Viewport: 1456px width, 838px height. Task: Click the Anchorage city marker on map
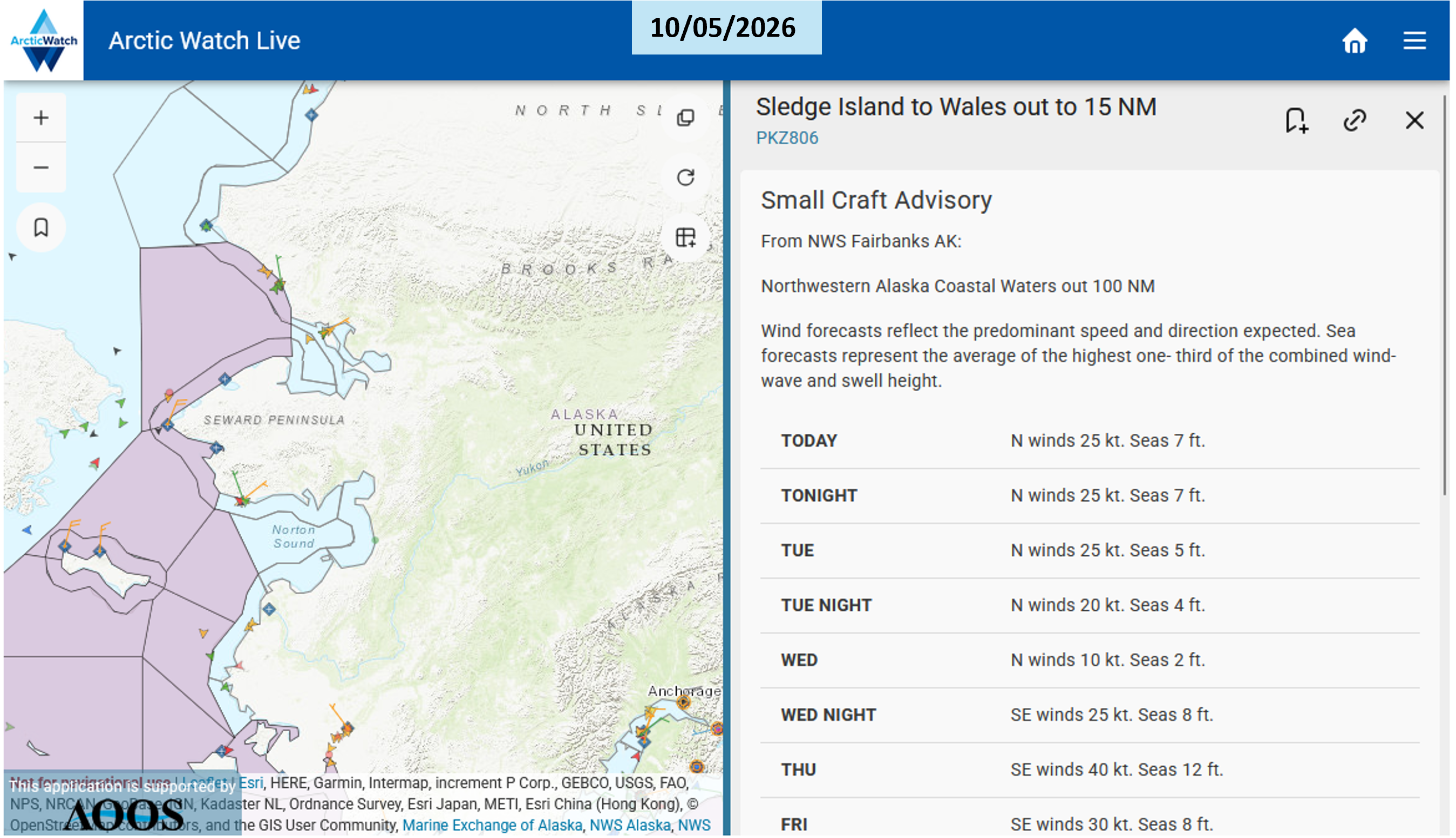[x=683, y=701]
